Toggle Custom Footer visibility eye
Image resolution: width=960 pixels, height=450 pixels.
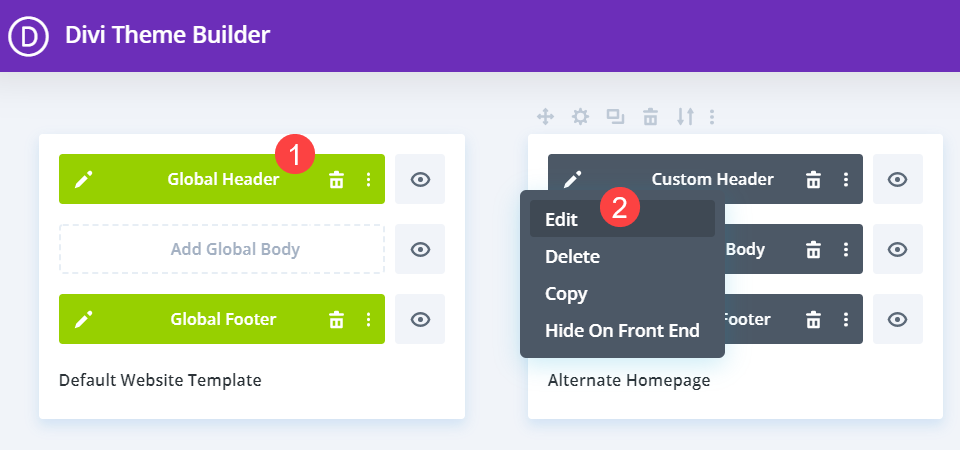(898, 319)
